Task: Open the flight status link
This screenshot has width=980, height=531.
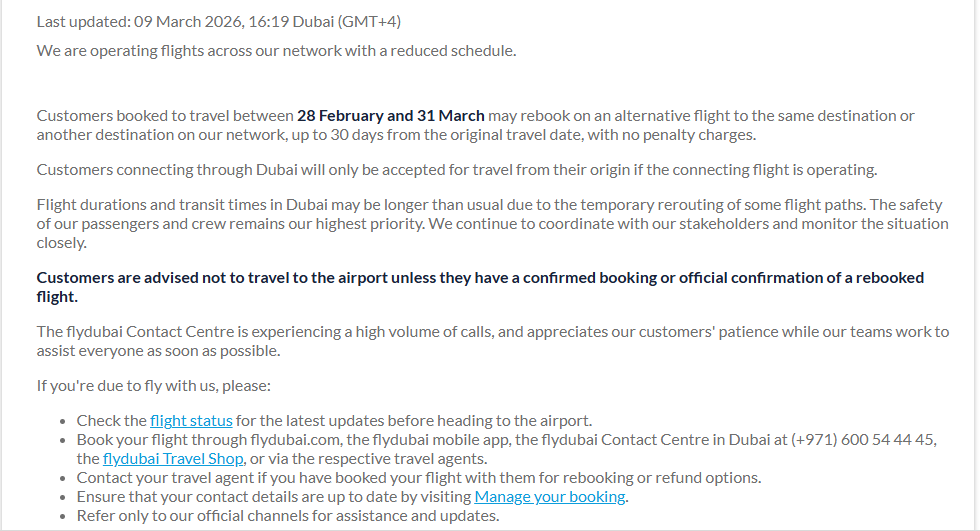Action: click(191, 420)
